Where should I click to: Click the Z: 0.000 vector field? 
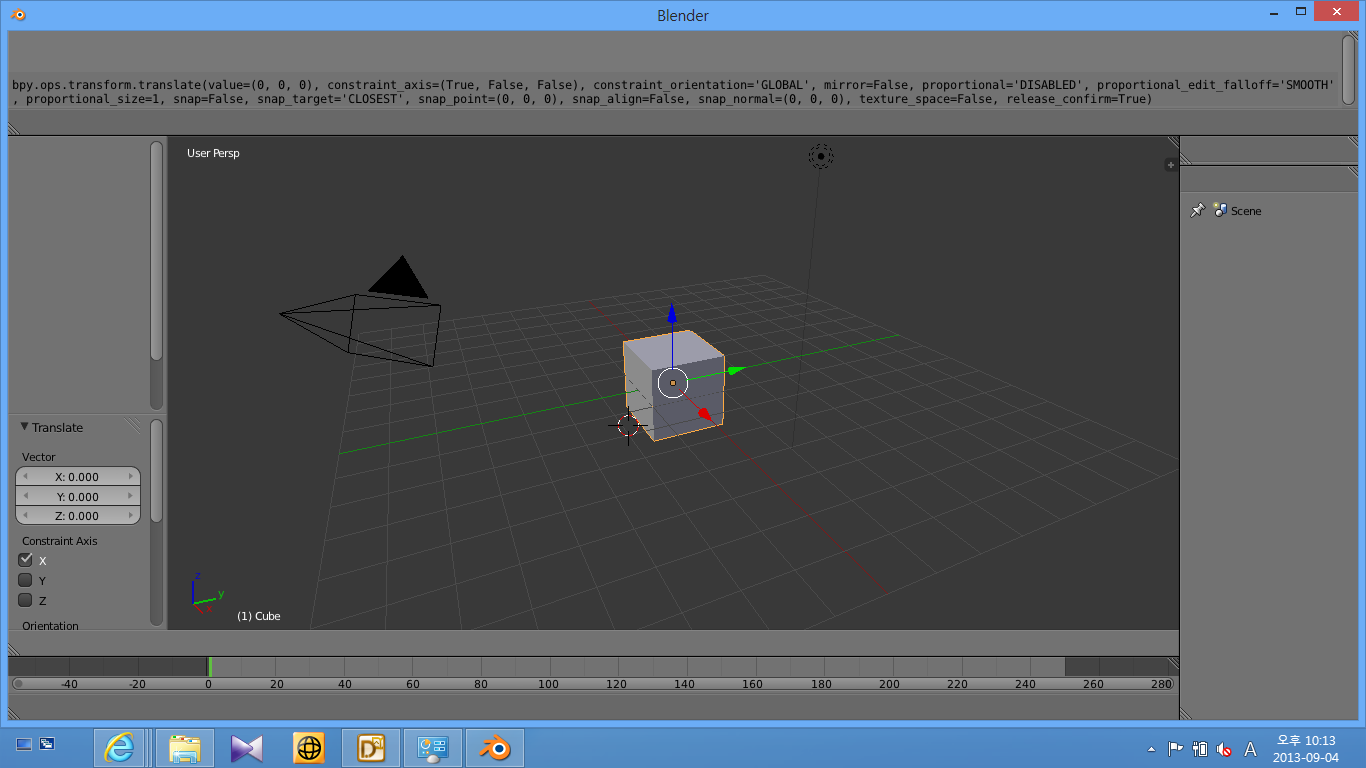tap(78, 516)
